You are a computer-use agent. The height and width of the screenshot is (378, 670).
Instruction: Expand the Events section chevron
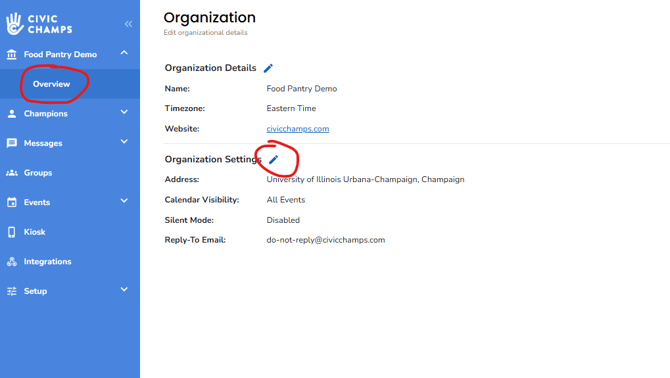(x=124, y=201)
